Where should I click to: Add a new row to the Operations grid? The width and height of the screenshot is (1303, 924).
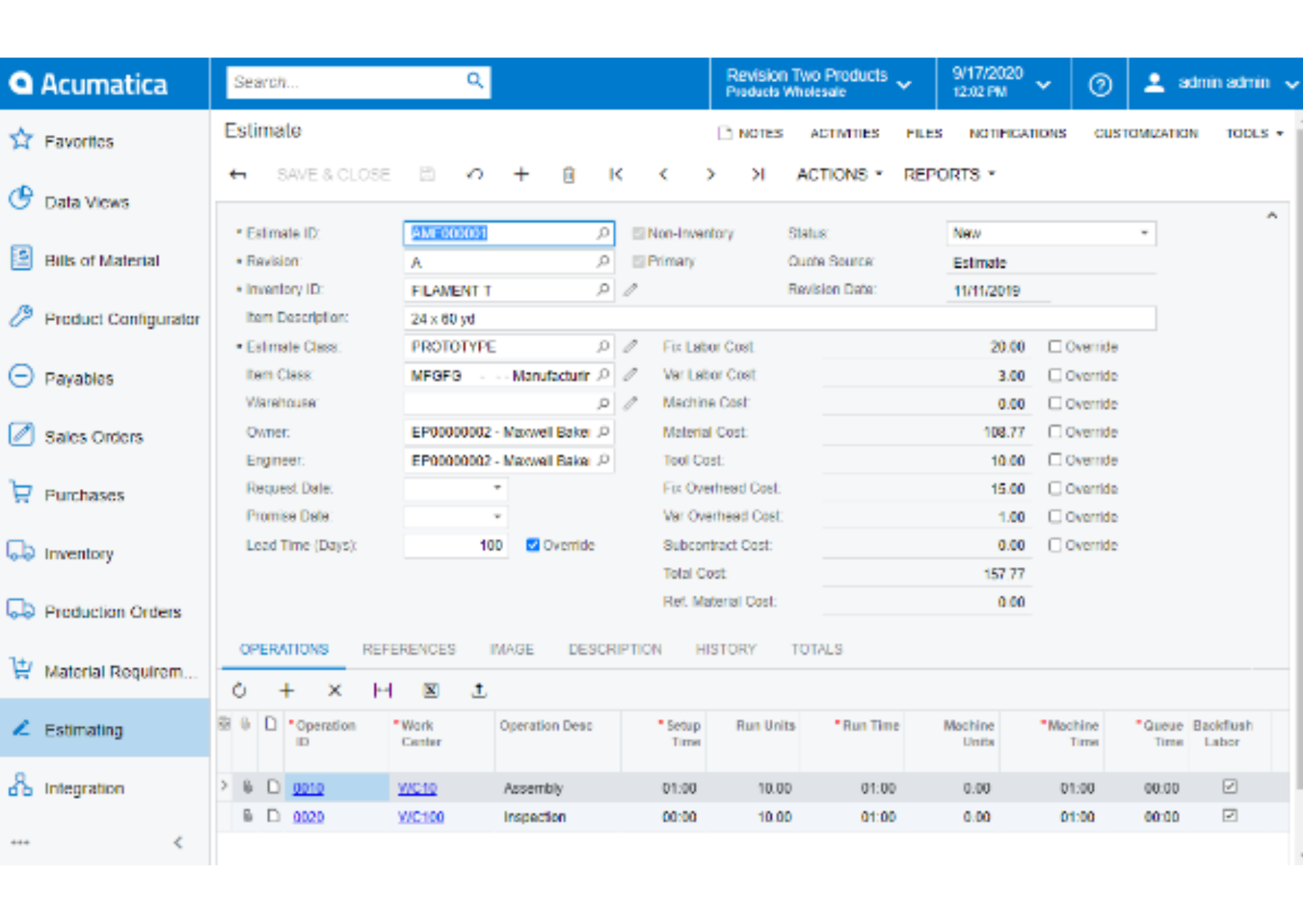[x=286, y=691]
